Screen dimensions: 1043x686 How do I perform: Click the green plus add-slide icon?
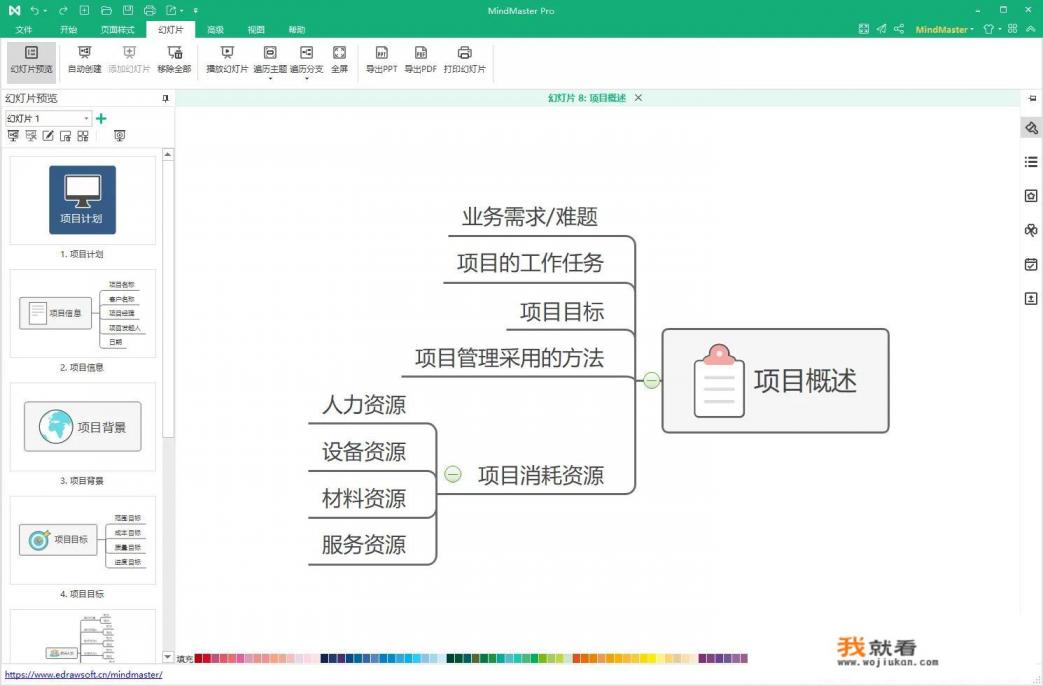[x=101, y=118]
